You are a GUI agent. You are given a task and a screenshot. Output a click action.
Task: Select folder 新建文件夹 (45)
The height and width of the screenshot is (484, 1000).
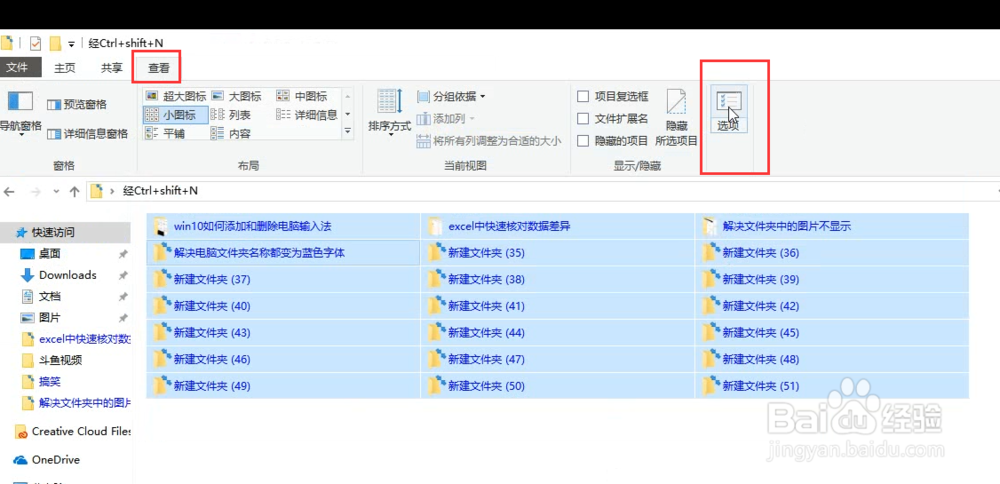[832, 332]
